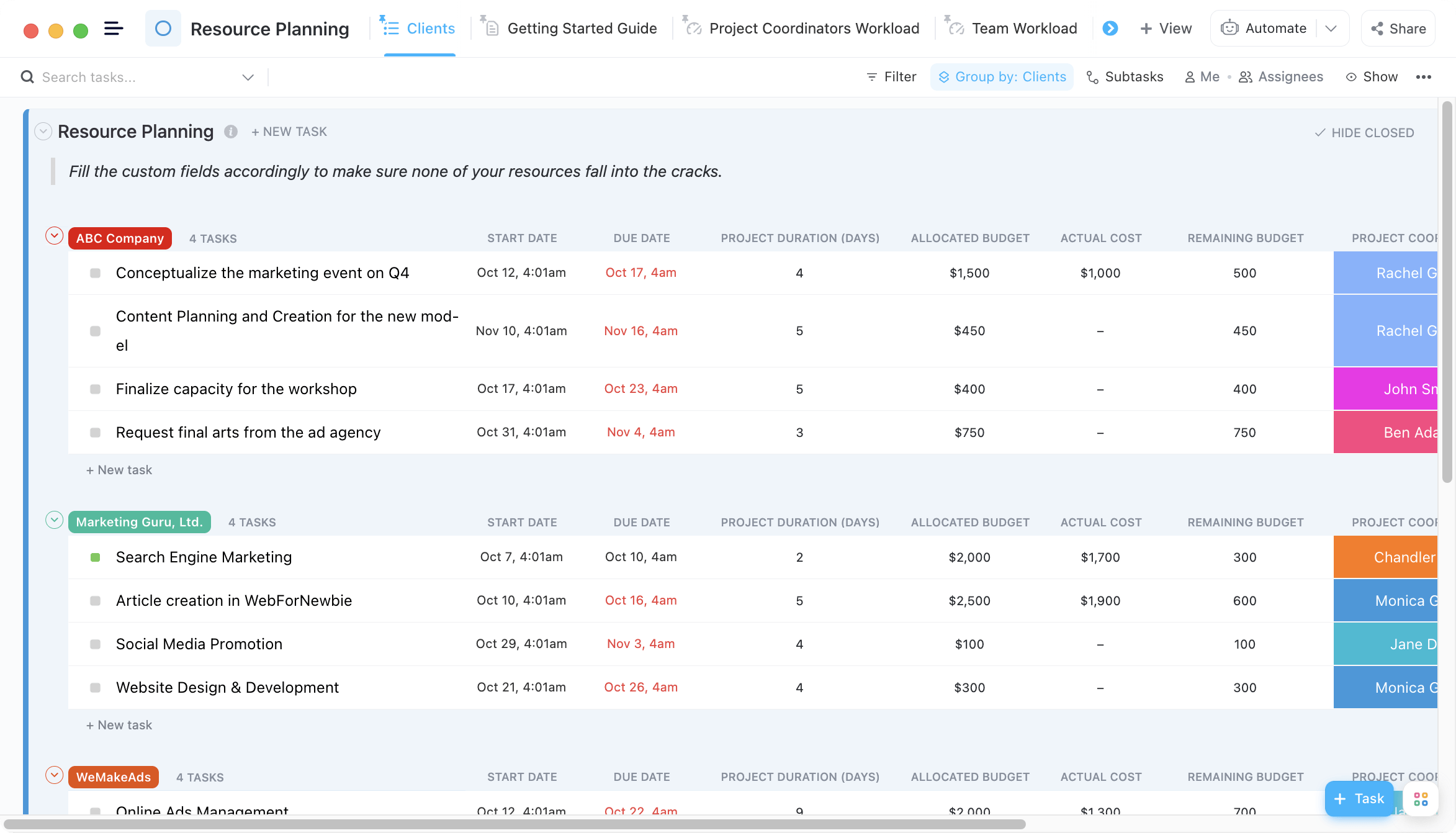Click + NEW TASK to add a task
The width and height of the screenshot is (1456, 833).
290,131
